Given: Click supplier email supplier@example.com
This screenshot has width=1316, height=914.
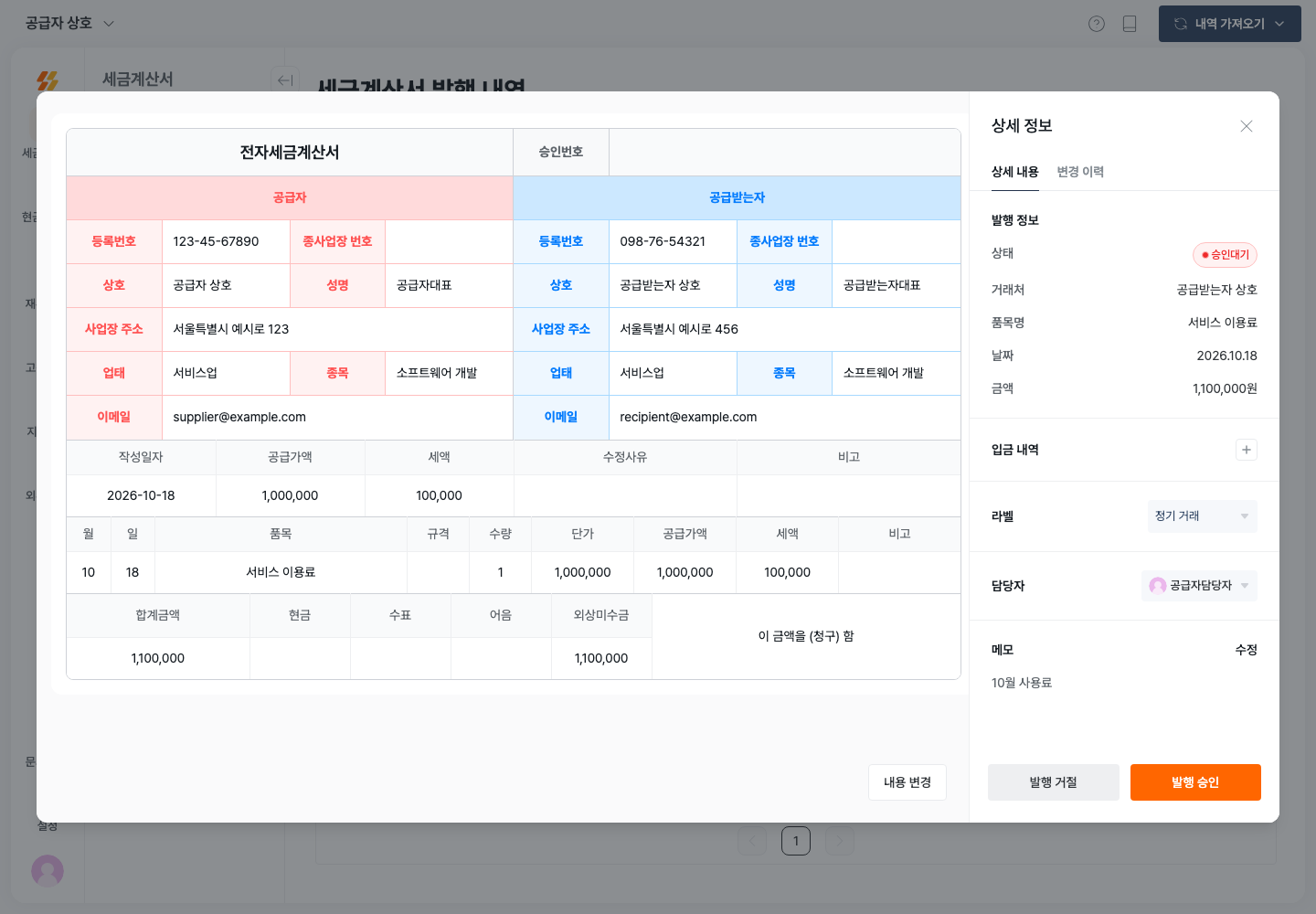Looking at the screenshot, I should click(x=239, y=417).
